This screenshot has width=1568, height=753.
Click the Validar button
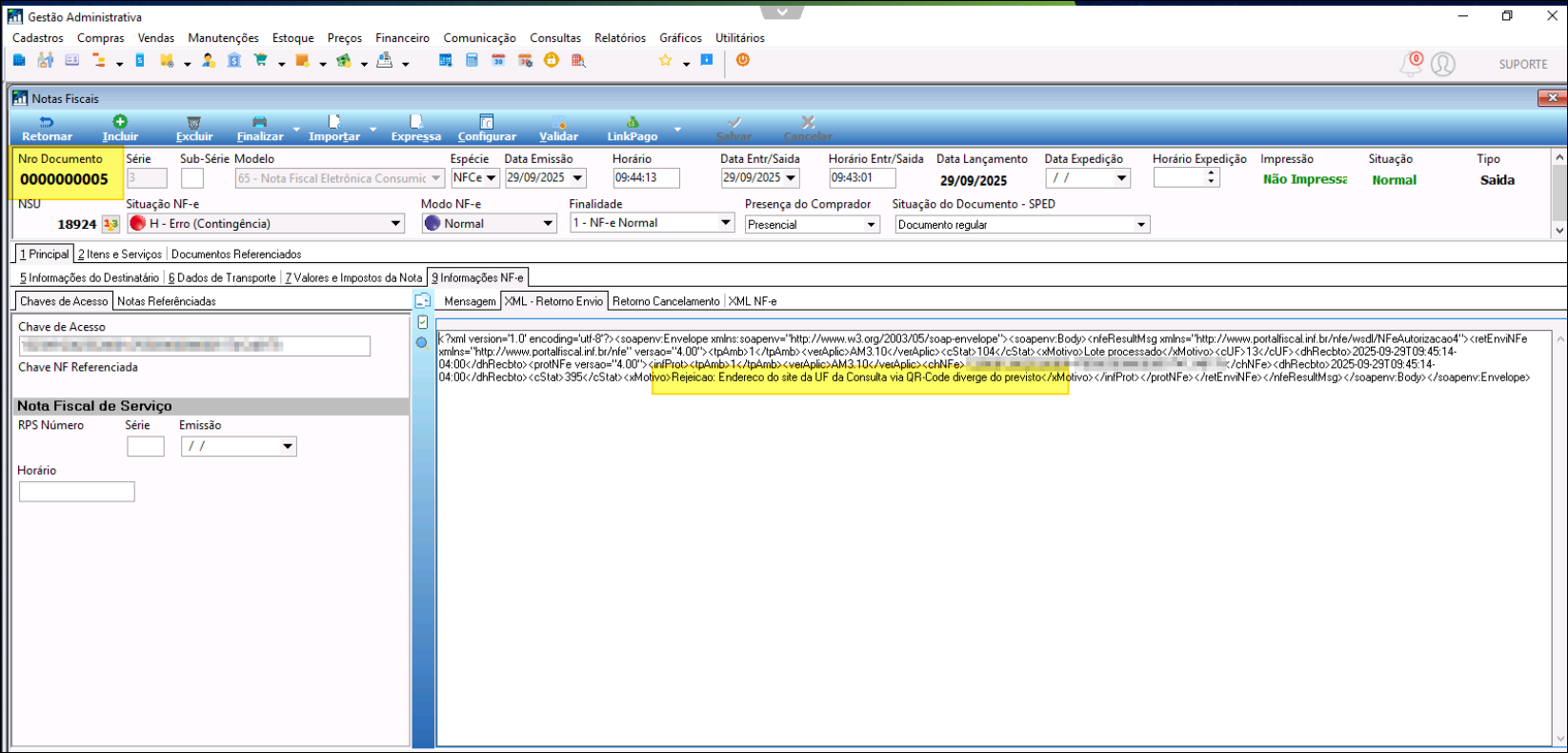coord(558,128)
